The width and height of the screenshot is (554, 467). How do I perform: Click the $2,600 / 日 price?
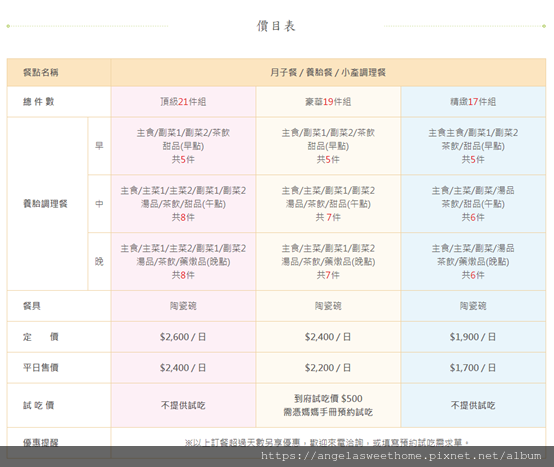[x=183, y=337]
